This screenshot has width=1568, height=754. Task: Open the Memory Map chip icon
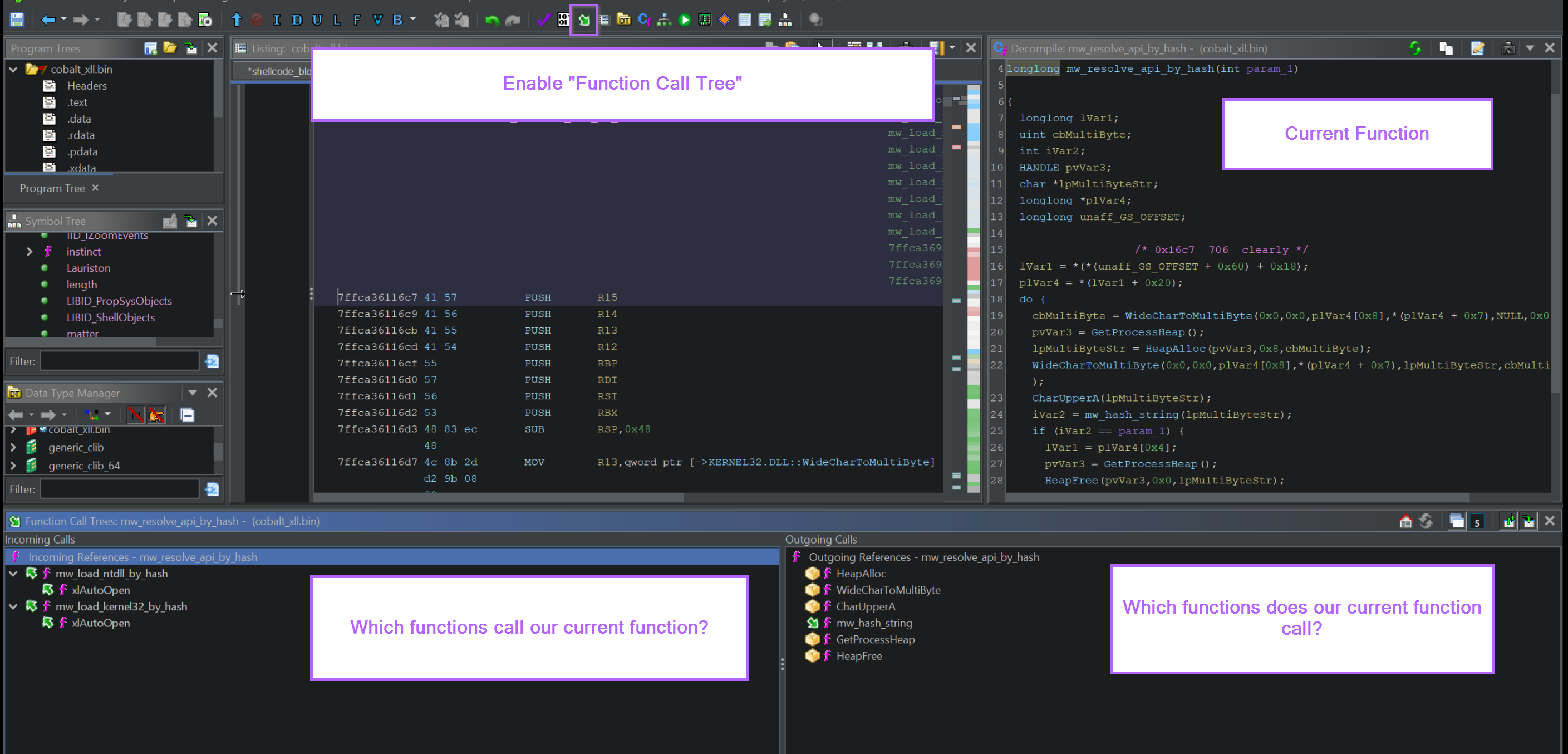[x=704, y=20]
